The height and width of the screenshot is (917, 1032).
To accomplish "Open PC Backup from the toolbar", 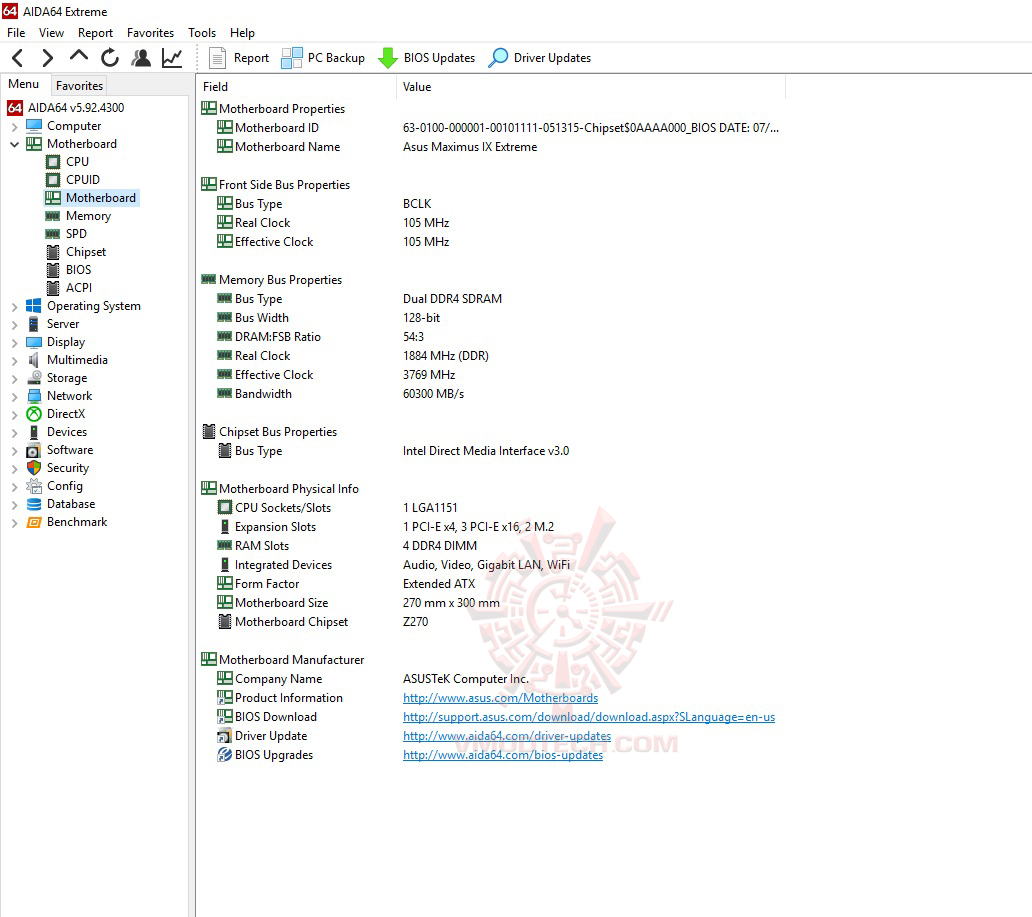I will pos(322,58).
